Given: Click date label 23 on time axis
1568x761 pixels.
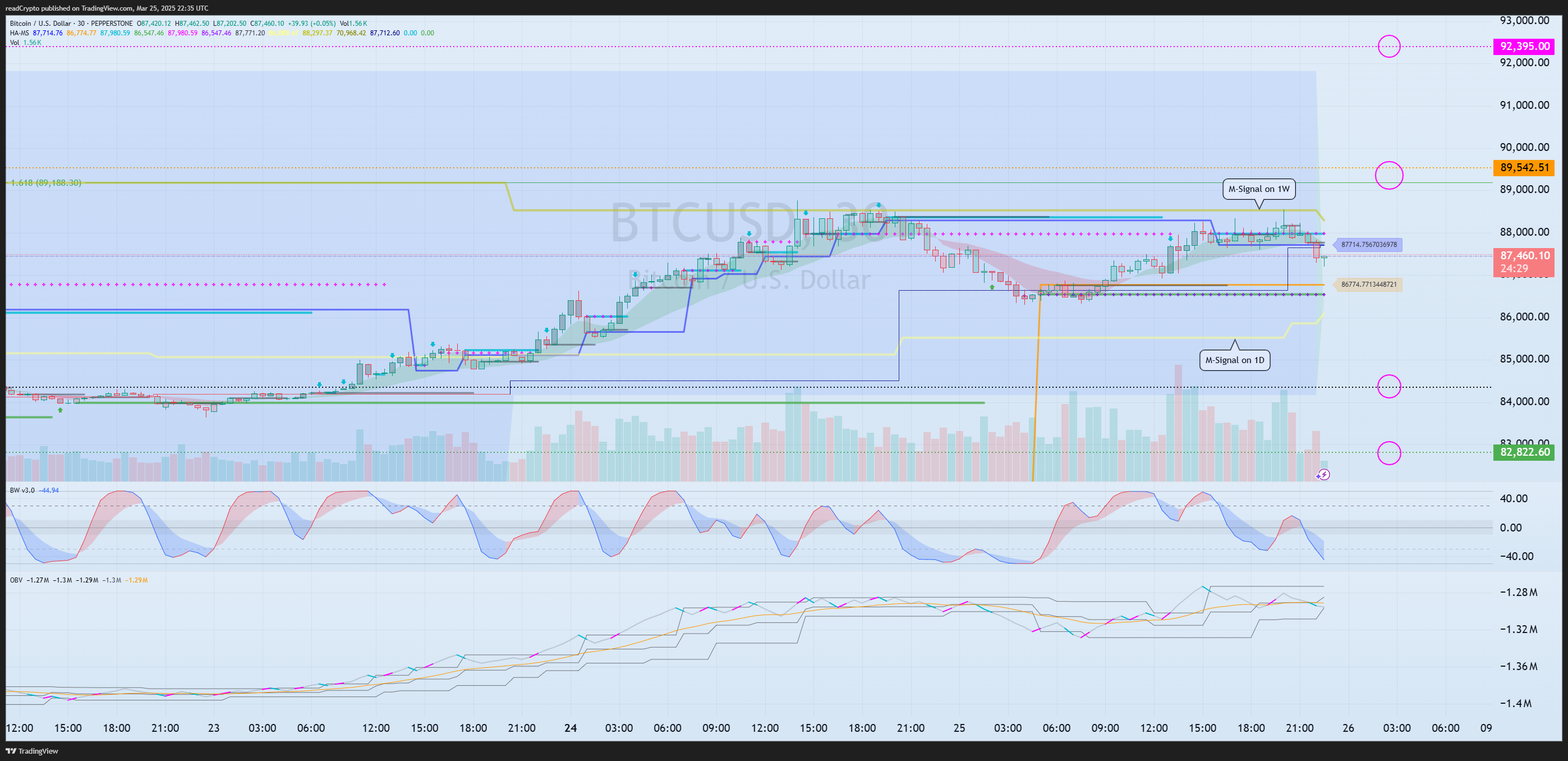Looking at the screenshot, I should pyautogui.click(x=214, y=727).
